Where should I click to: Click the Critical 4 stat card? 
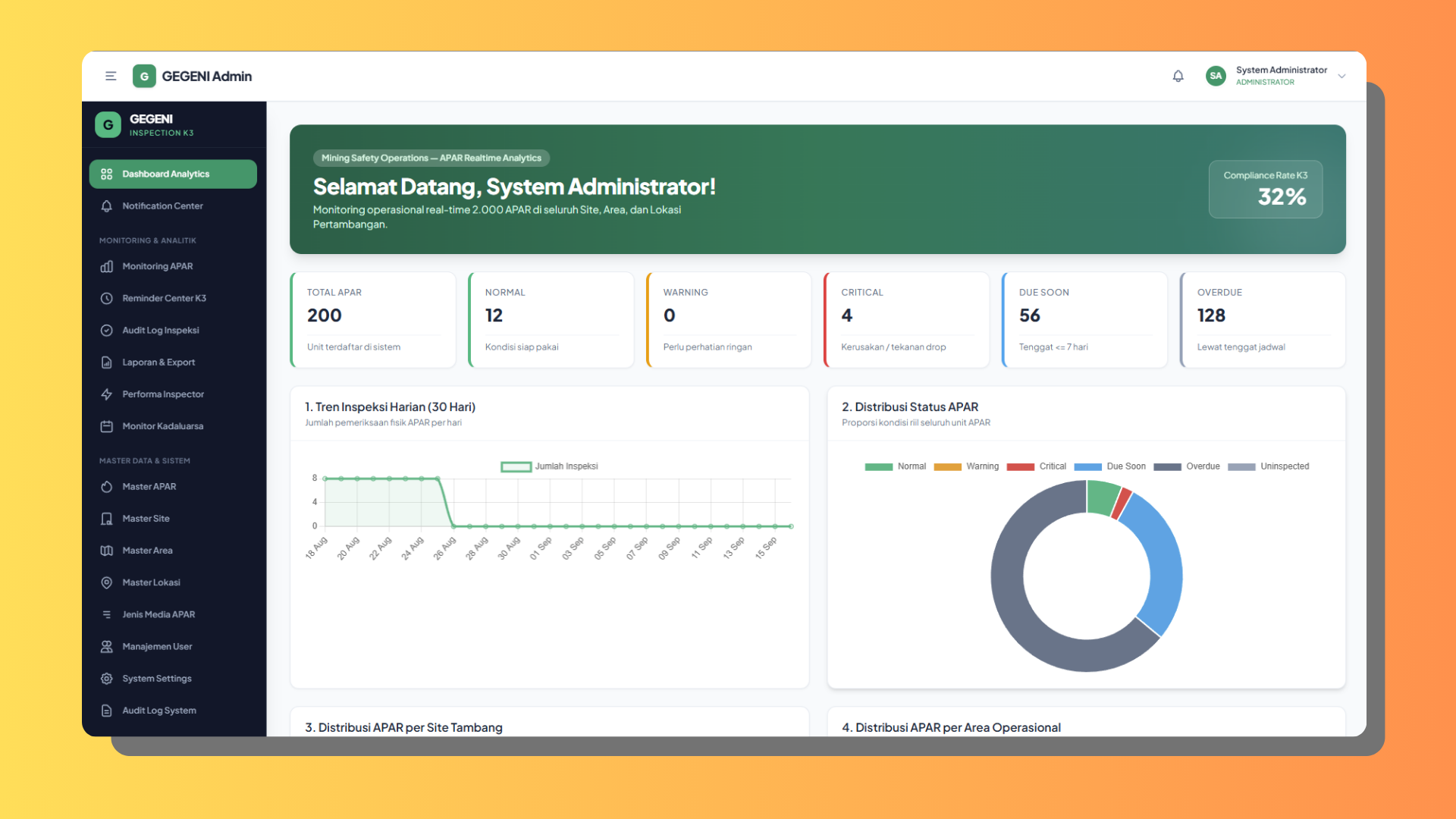pyautogui.click(x=907, y=320)
